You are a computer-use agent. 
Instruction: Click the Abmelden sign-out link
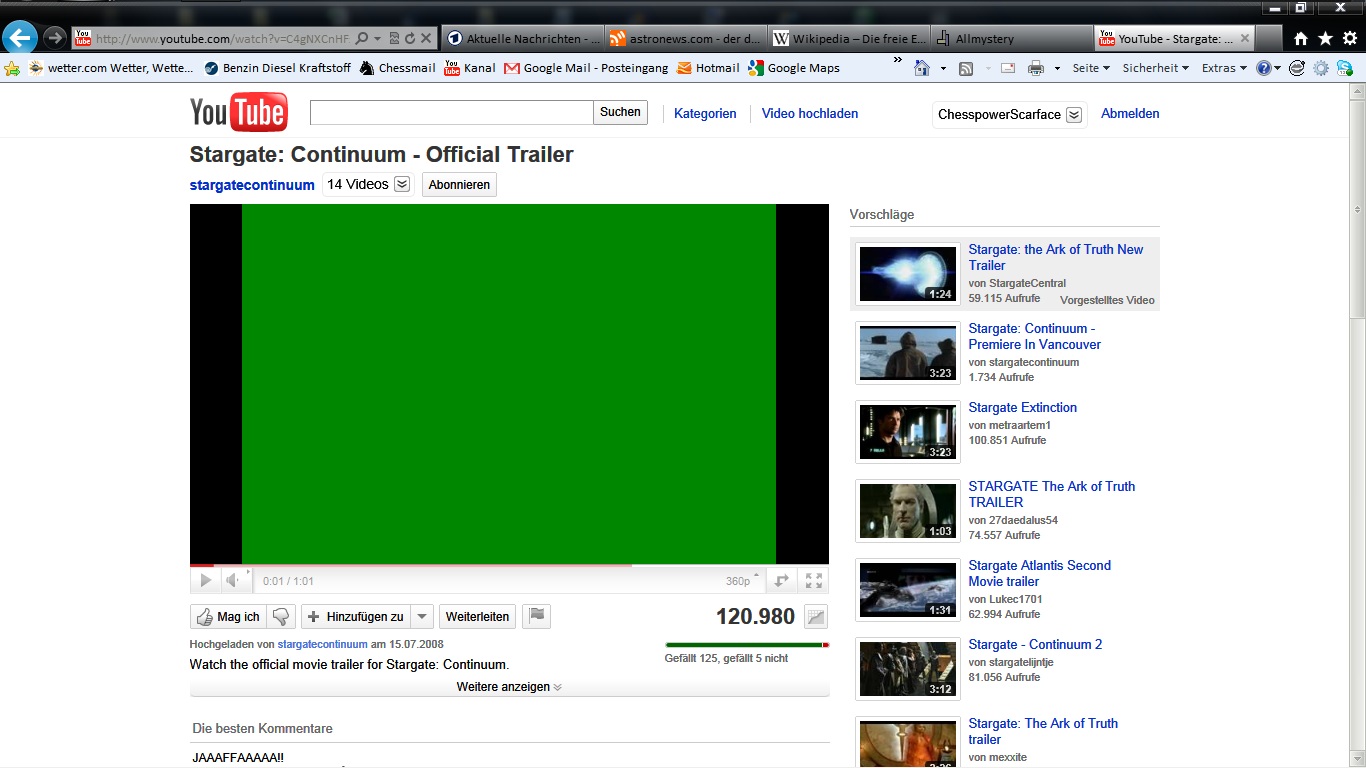[x=1130, y=114]
